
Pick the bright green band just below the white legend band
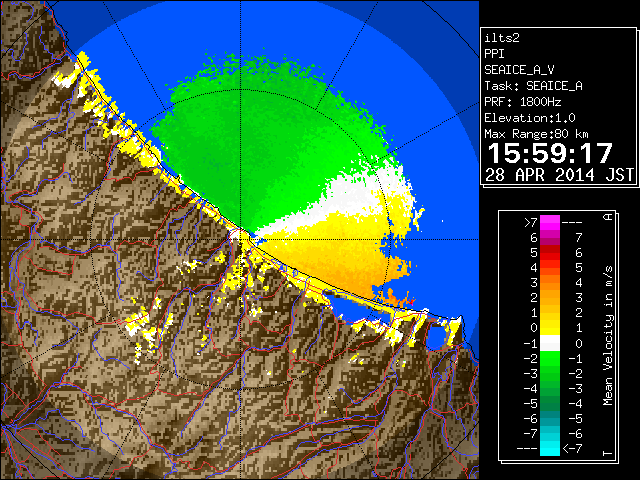point(550,358)
